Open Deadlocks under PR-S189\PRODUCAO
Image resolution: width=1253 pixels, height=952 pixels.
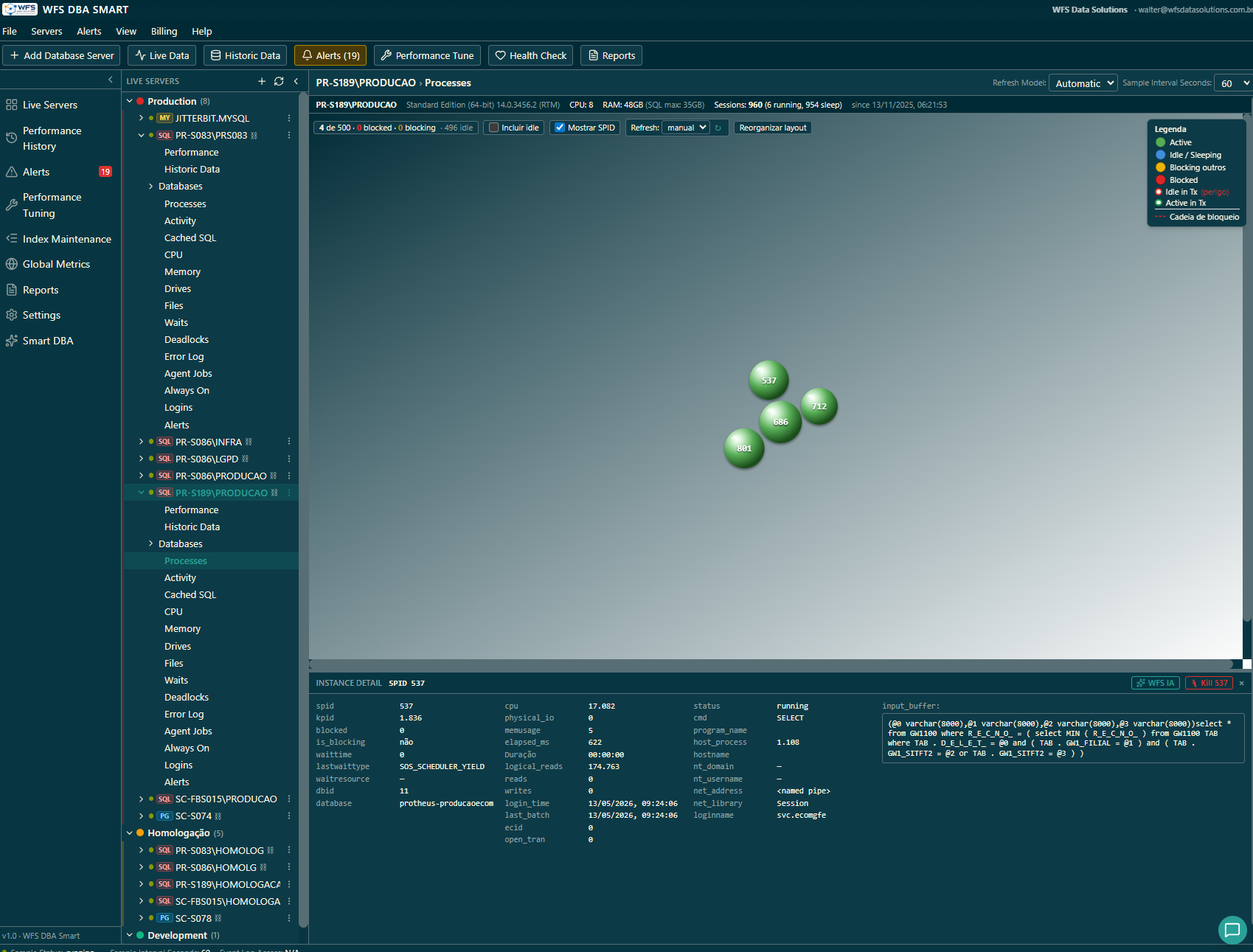(x=187, y=697)
